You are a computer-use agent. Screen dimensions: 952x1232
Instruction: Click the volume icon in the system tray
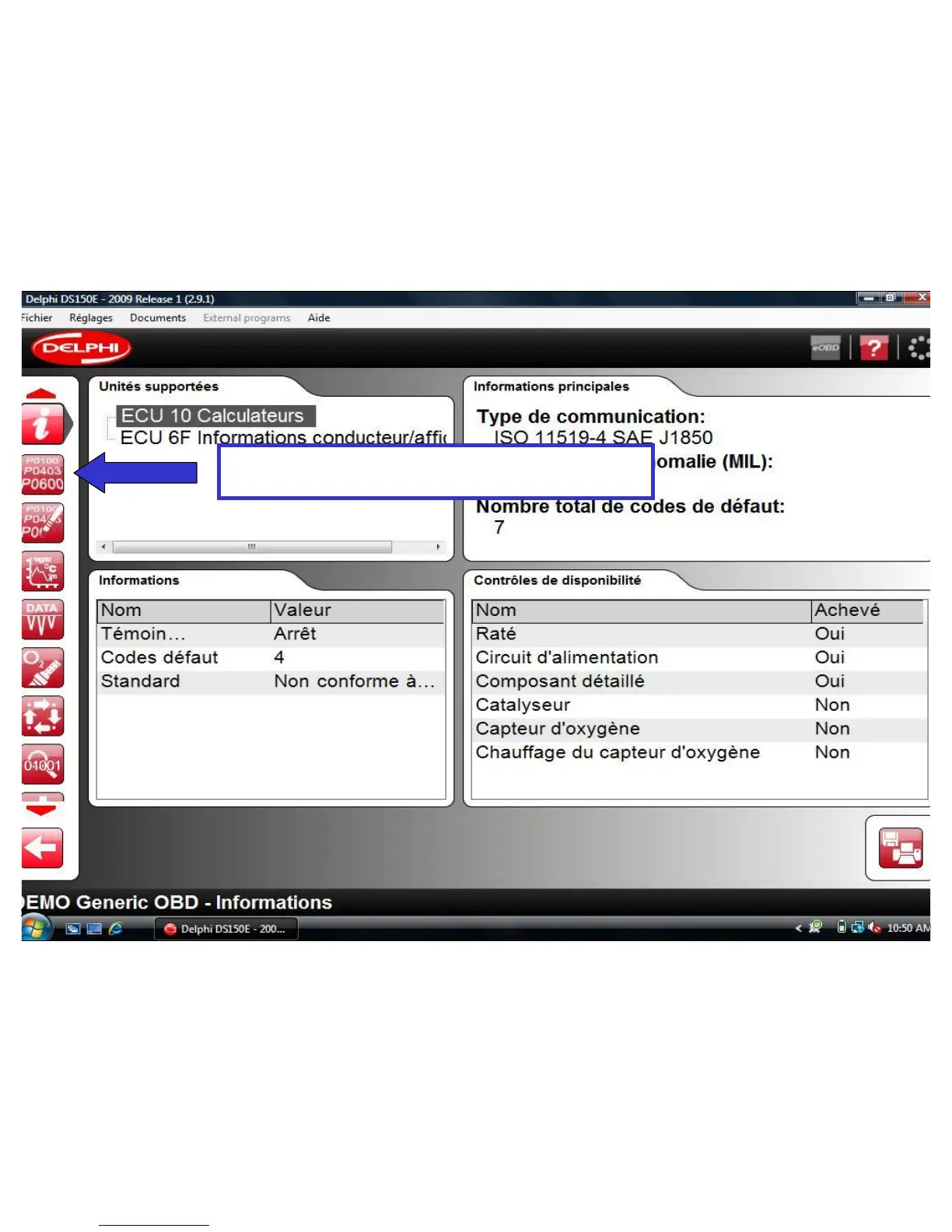click(874, 927)
